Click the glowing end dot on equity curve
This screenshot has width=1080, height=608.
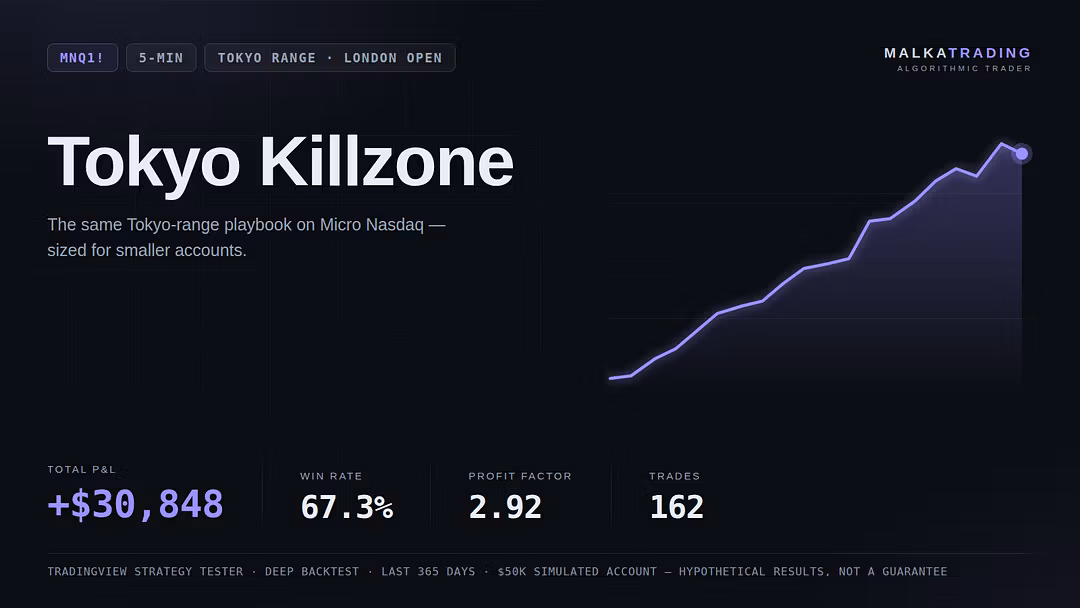click(x=1021, y=154)
